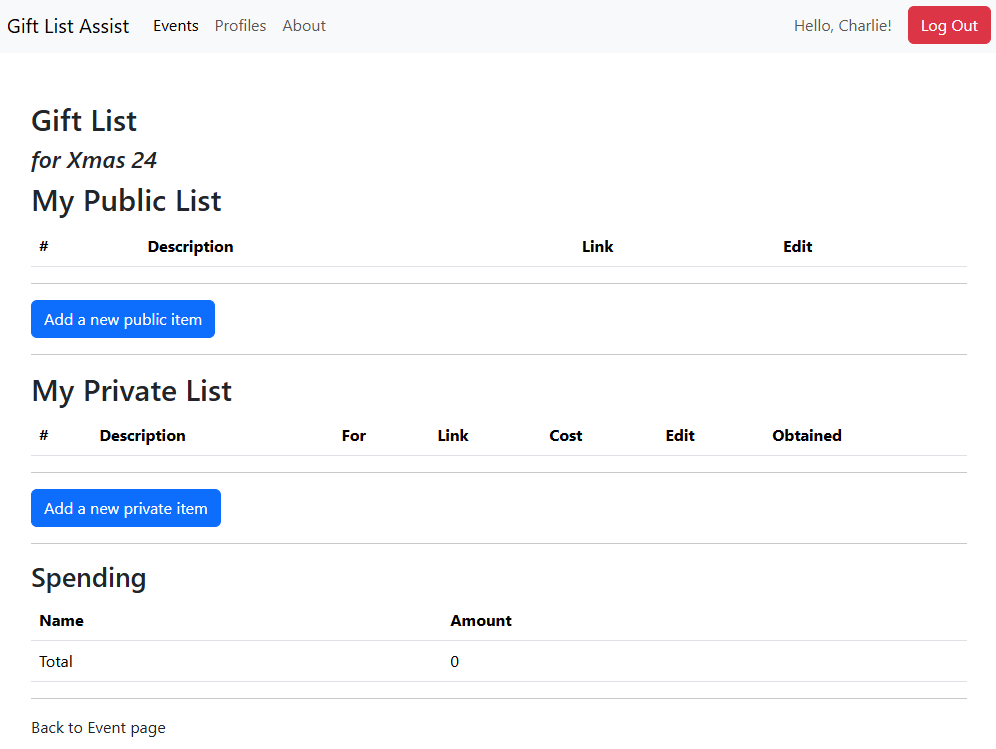Open the Events nav item
The image size is (996, 749).
175,26
